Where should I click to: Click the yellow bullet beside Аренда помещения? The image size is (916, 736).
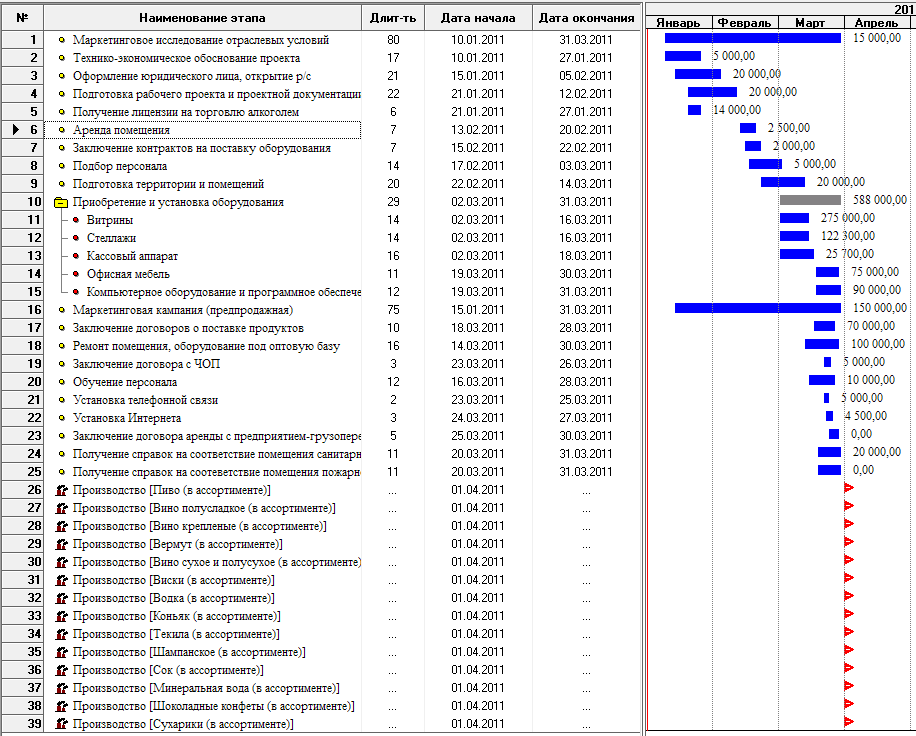[62, 130]
